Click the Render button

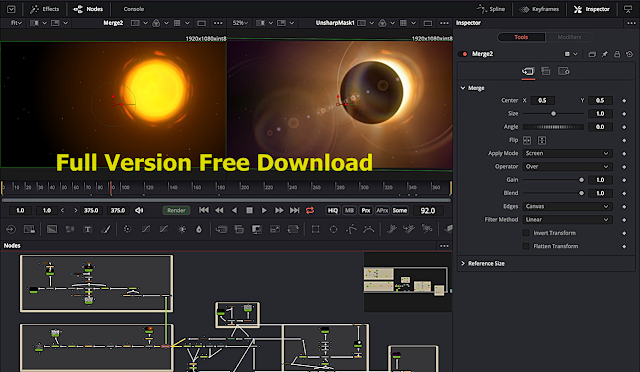[x=176, y=210]
